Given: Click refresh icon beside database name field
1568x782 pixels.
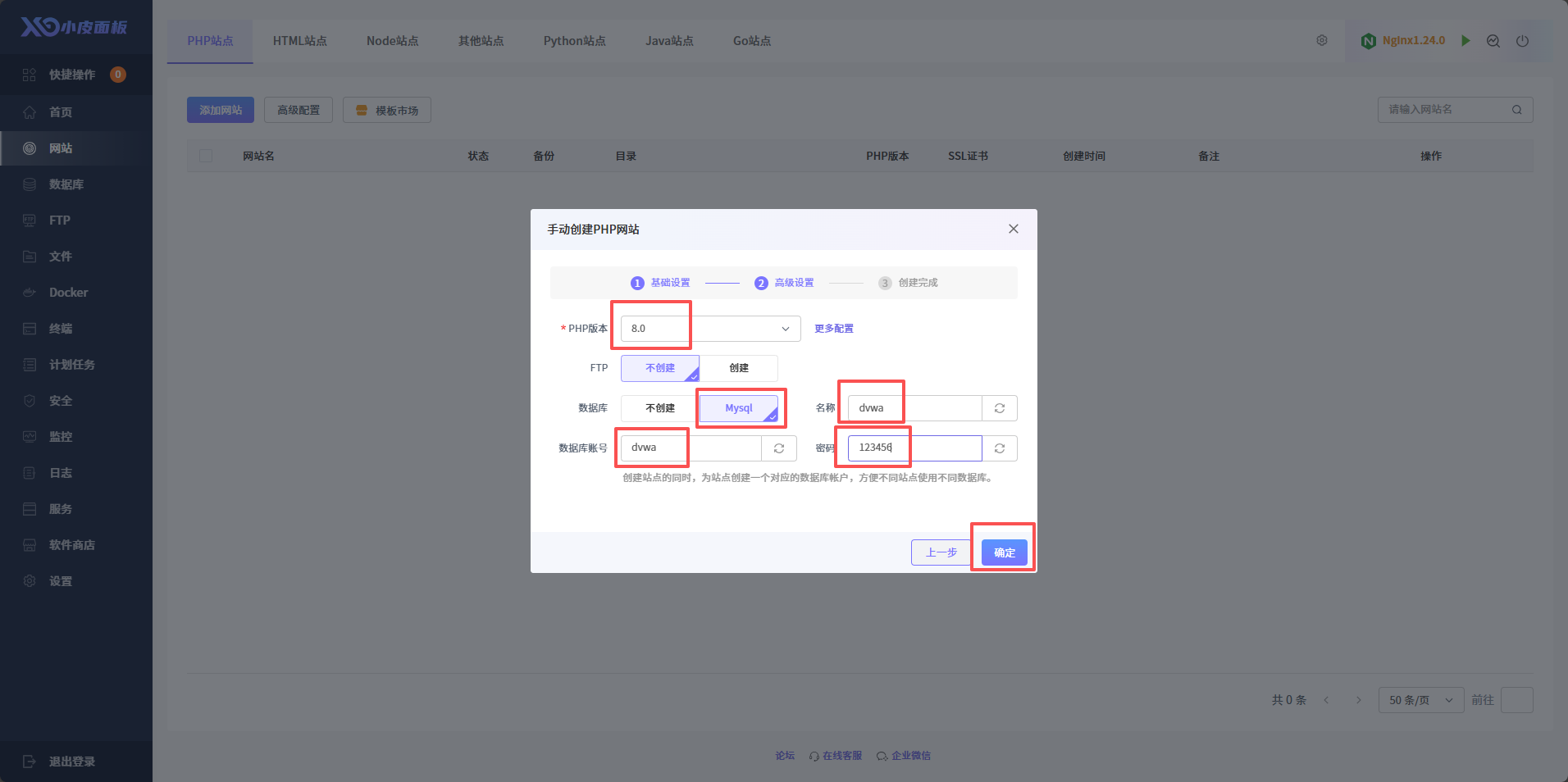Looking at the screenshot, I should [x=999, y=408].
